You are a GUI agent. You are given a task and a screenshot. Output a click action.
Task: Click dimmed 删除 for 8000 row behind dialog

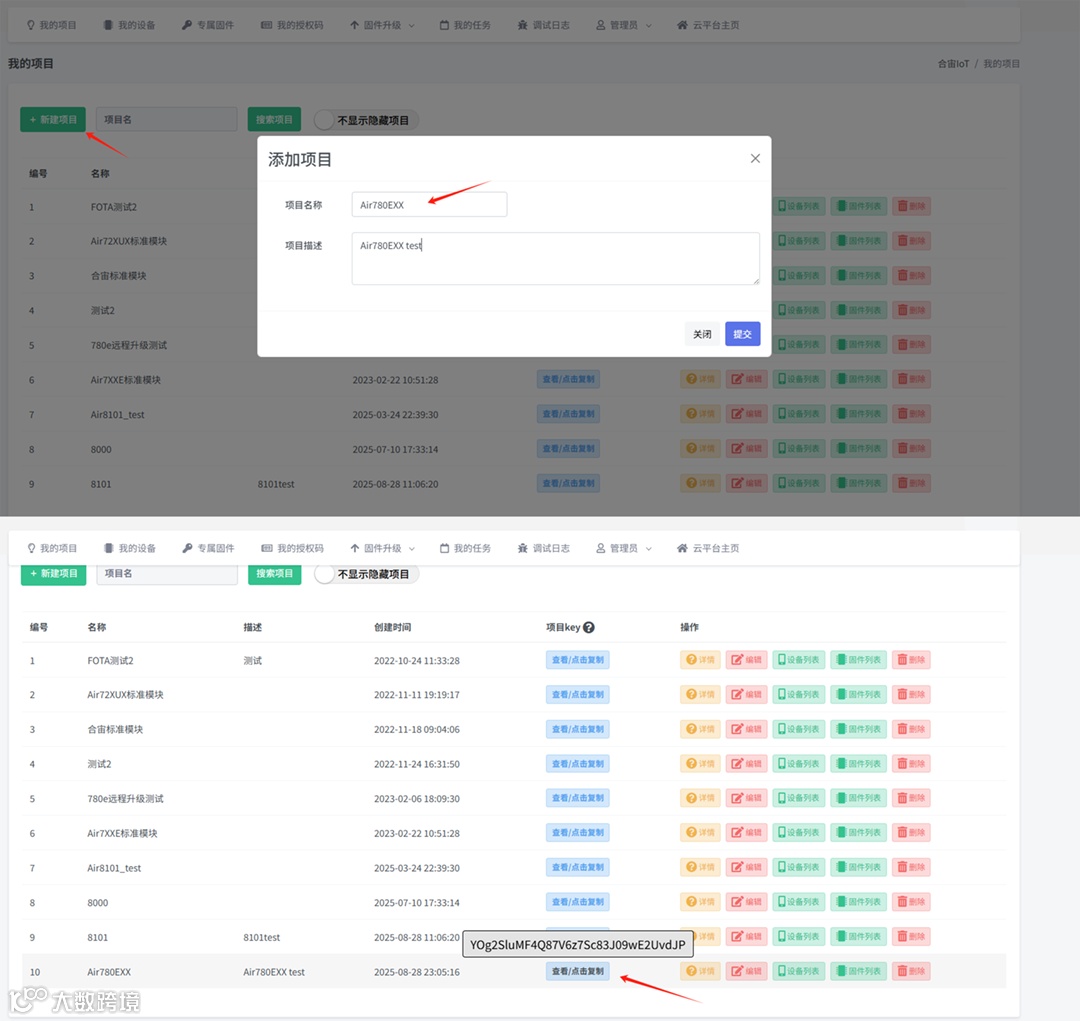pyautogui.click(x=911, y=448)
